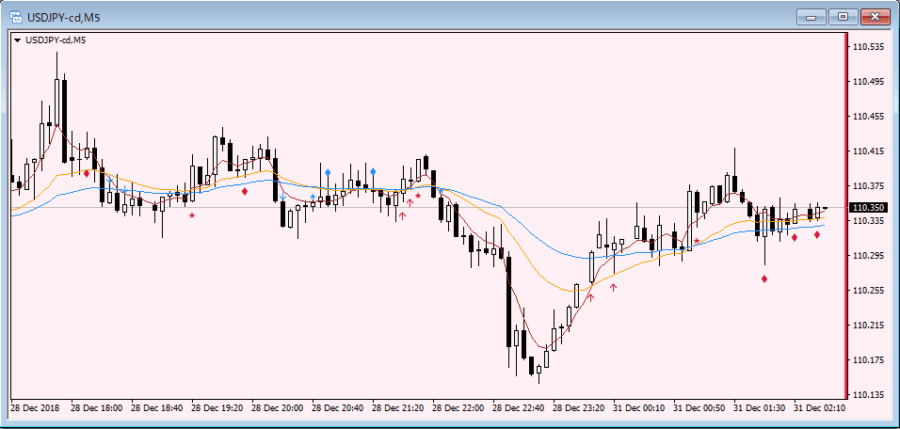The height and width of the screenshot is (429, 900).
Task: Click the 31 Dec 02:10 time label
Action: click(x=820, y=408)
